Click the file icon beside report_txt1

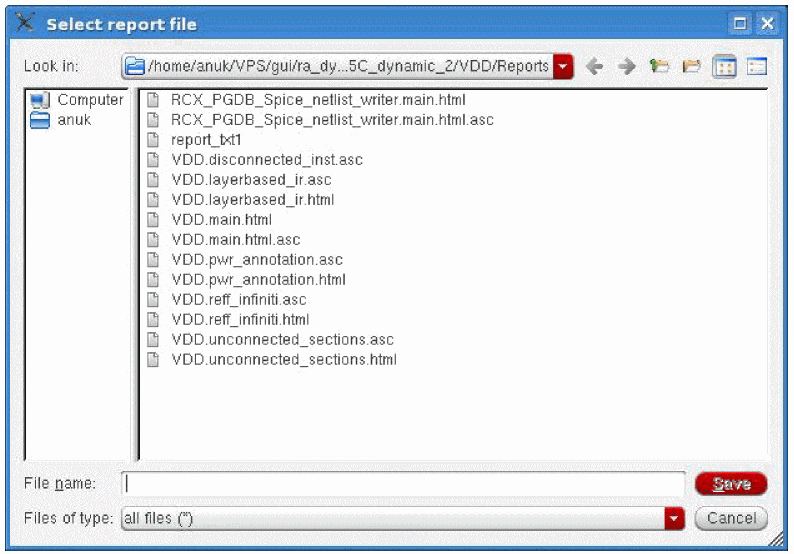[153, 140]
